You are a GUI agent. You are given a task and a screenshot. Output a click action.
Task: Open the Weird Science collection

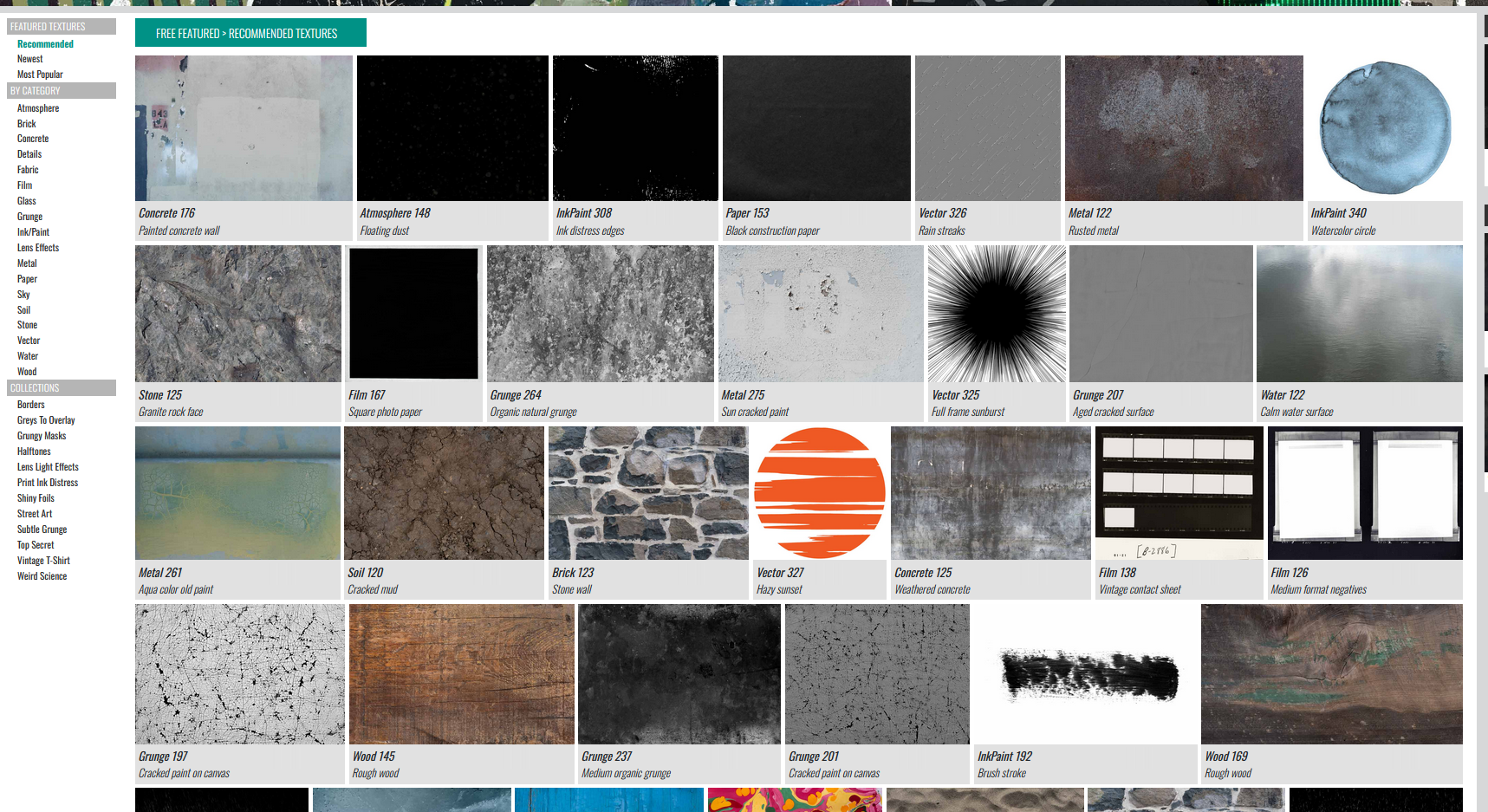(42, 576)
